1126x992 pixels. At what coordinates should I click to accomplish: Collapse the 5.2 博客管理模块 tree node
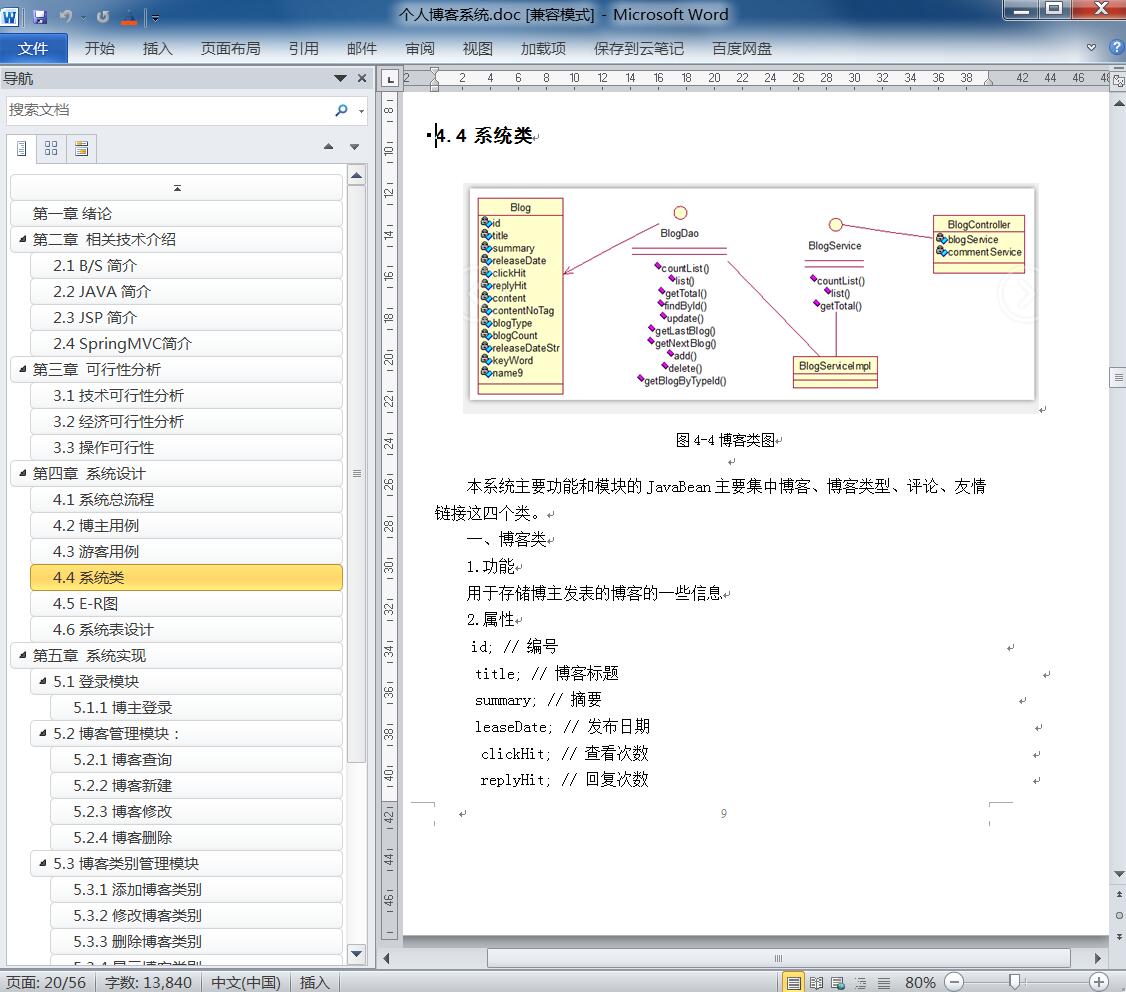coord(43,734)
